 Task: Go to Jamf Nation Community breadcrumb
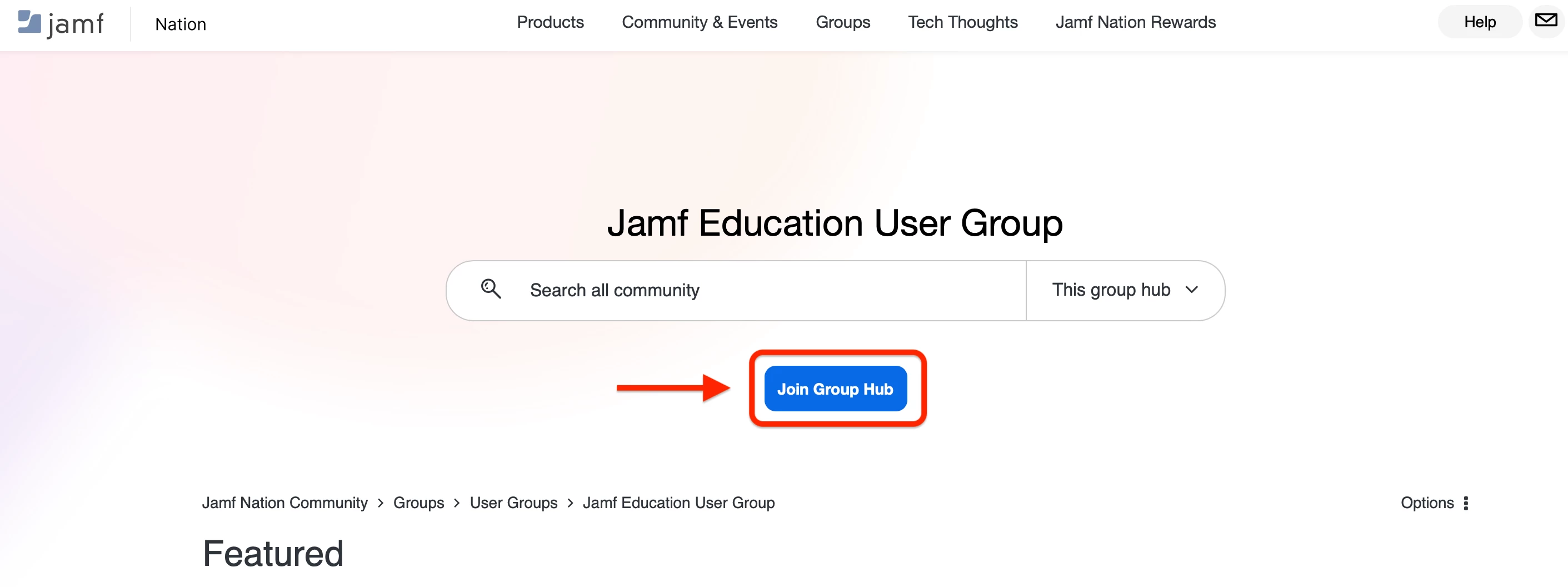[284, 503]
